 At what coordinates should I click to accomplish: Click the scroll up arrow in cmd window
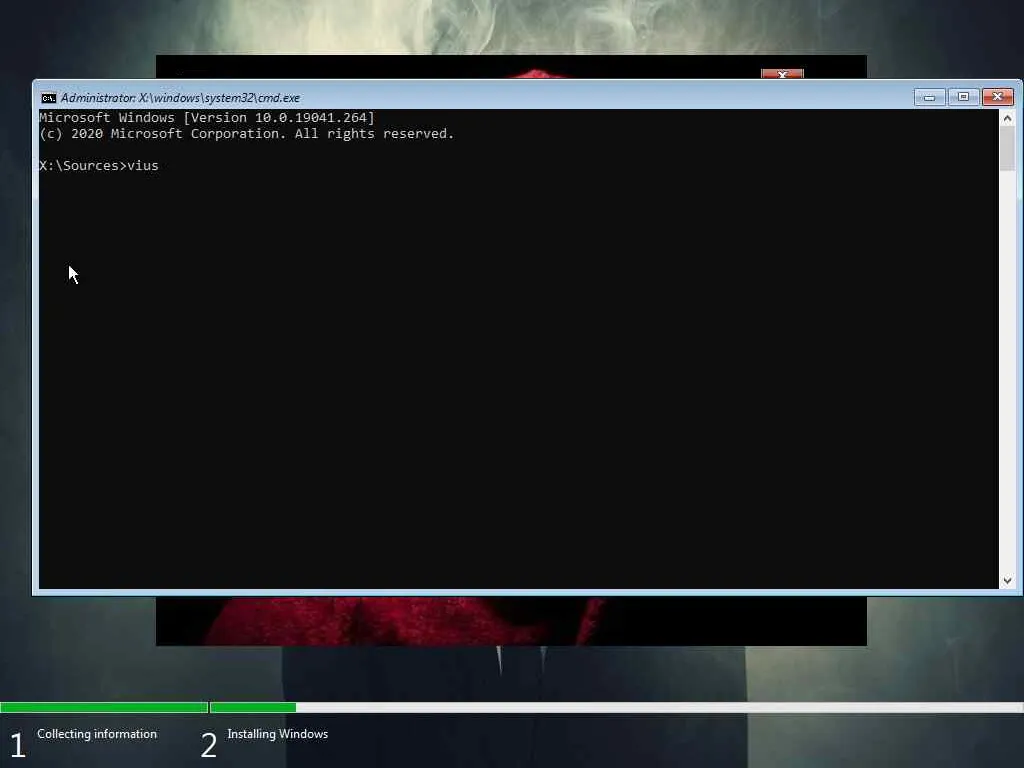click(1007, 118)
